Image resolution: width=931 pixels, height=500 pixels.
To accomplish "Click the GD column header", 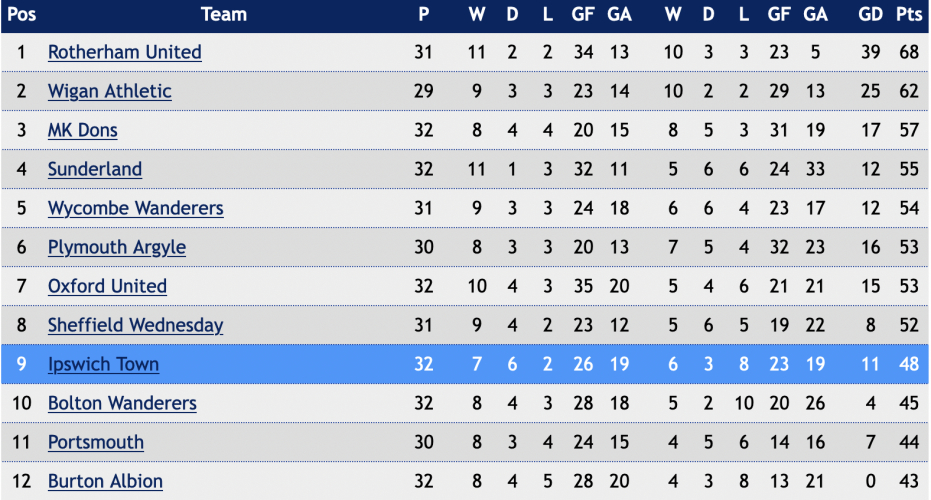I will (870, 14).
